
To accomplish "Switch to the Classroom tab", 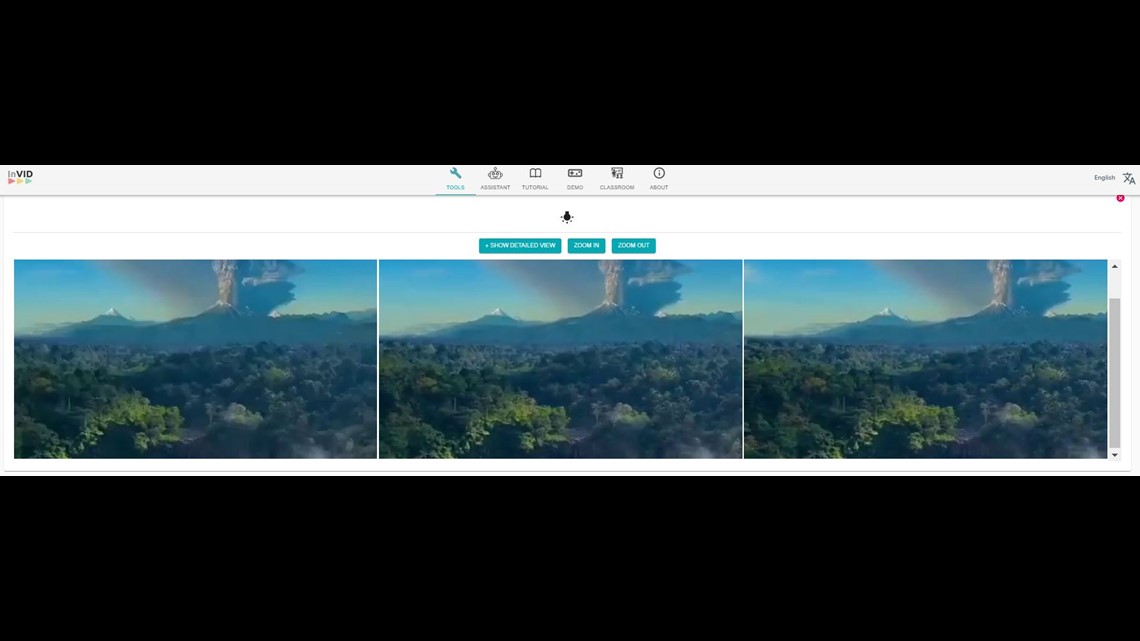I will coord(617,178).
